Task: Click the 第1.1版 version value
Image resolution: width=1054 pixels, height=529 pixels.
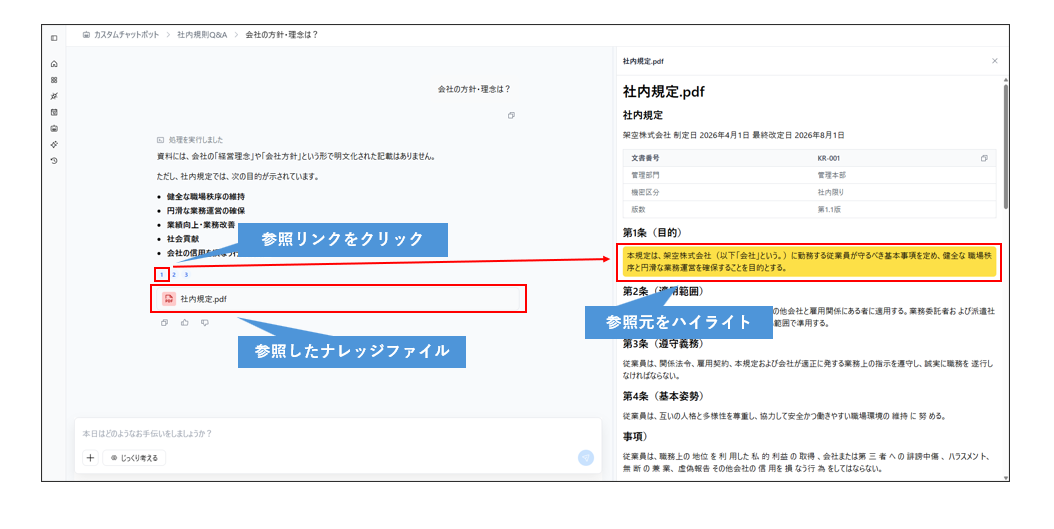Action: [829, 210]
